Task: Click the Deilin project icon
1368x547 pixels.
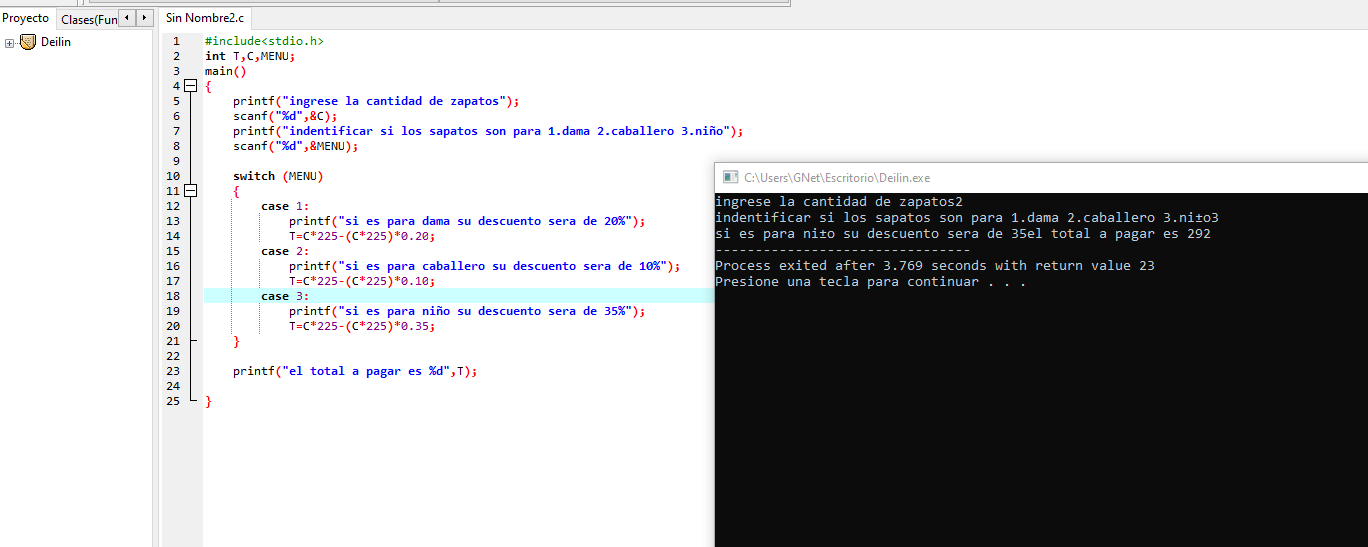Action: point(28,42)
